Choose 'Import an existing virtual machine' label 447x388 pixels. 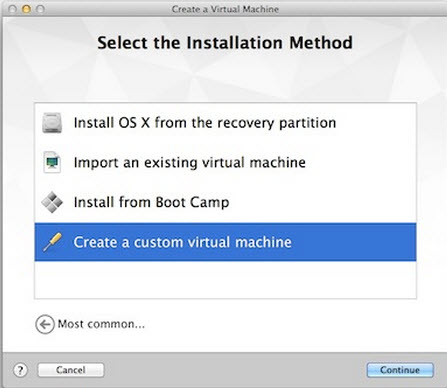pos(190,162)
